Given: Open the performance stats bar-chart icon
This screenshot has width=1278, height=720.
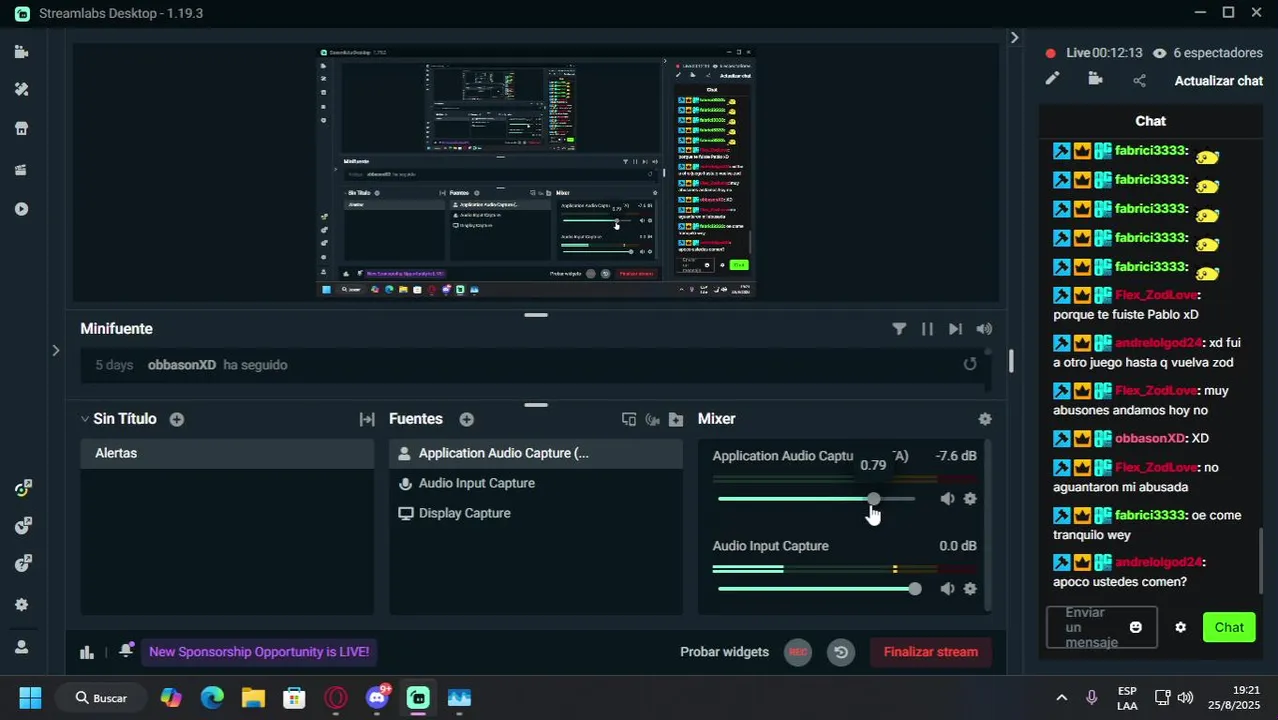Looking at the screenshot, I should (87, 652).
